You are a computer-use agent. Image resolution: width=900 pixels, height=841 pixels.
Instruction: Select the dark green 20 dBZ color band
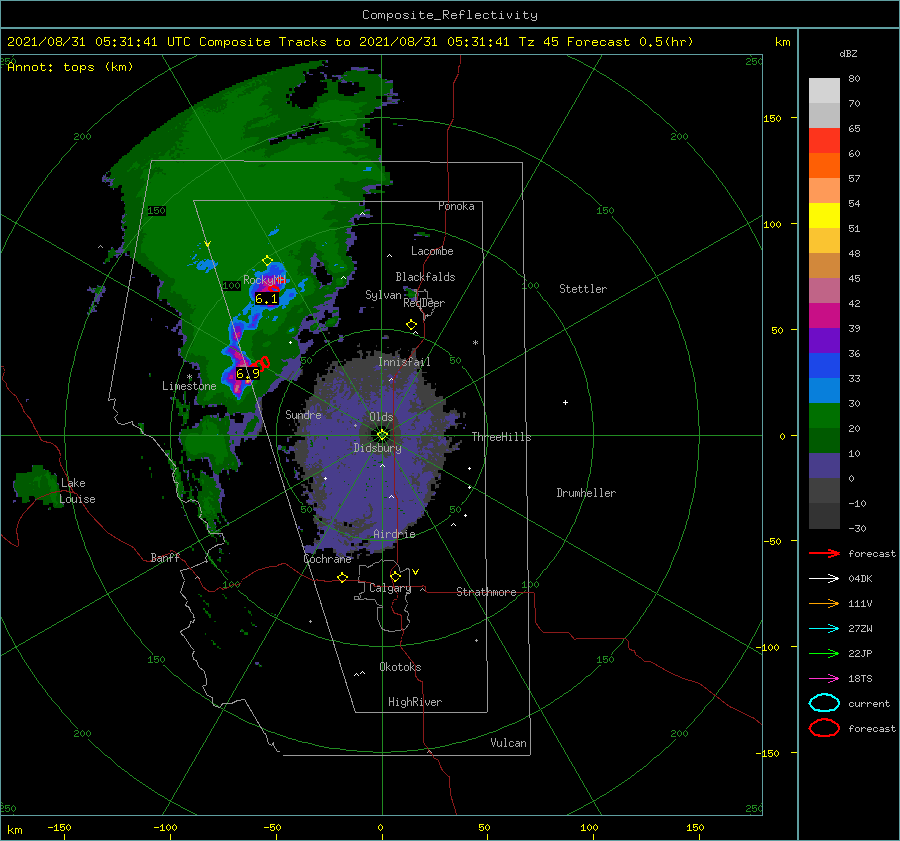(x=824, y=440)
